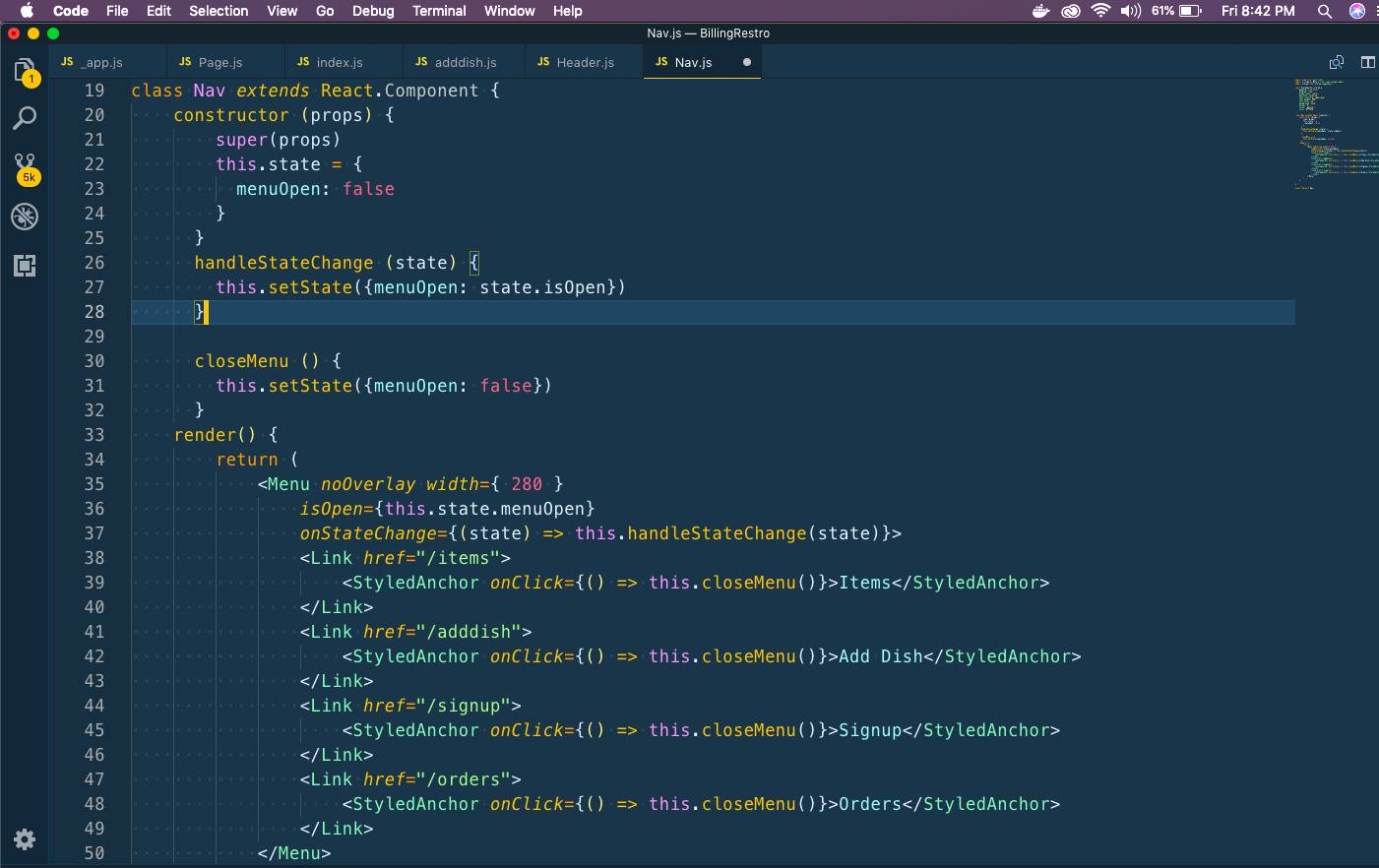Click 'React.Component' on line 19
Viewport: 1379px width, 868px height.
point(400,91)
